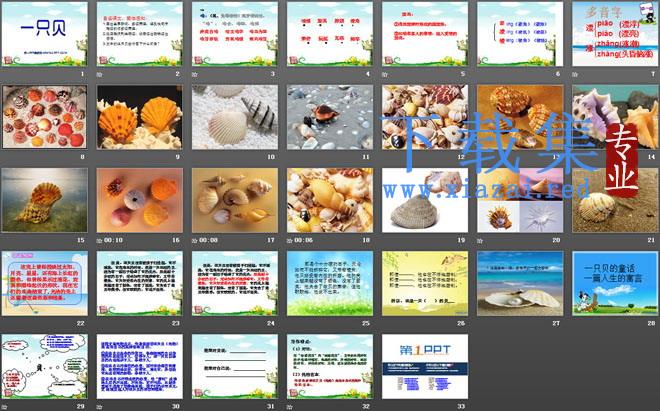Play transition star beside 00:10 timing
This screenshot has width=660, height=411.
pos(99,240)
